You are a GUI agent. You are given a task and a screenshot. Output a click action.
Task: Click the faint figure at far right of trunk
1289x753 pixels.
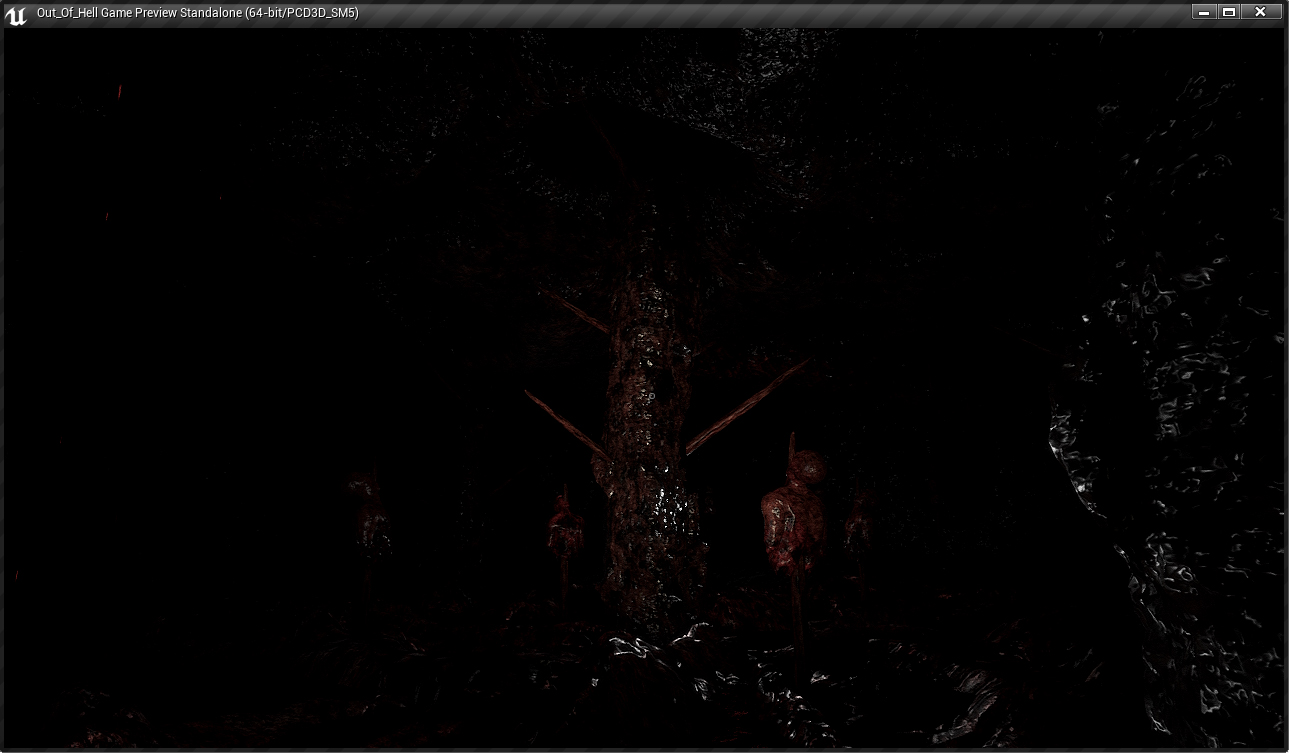point(856,525)
